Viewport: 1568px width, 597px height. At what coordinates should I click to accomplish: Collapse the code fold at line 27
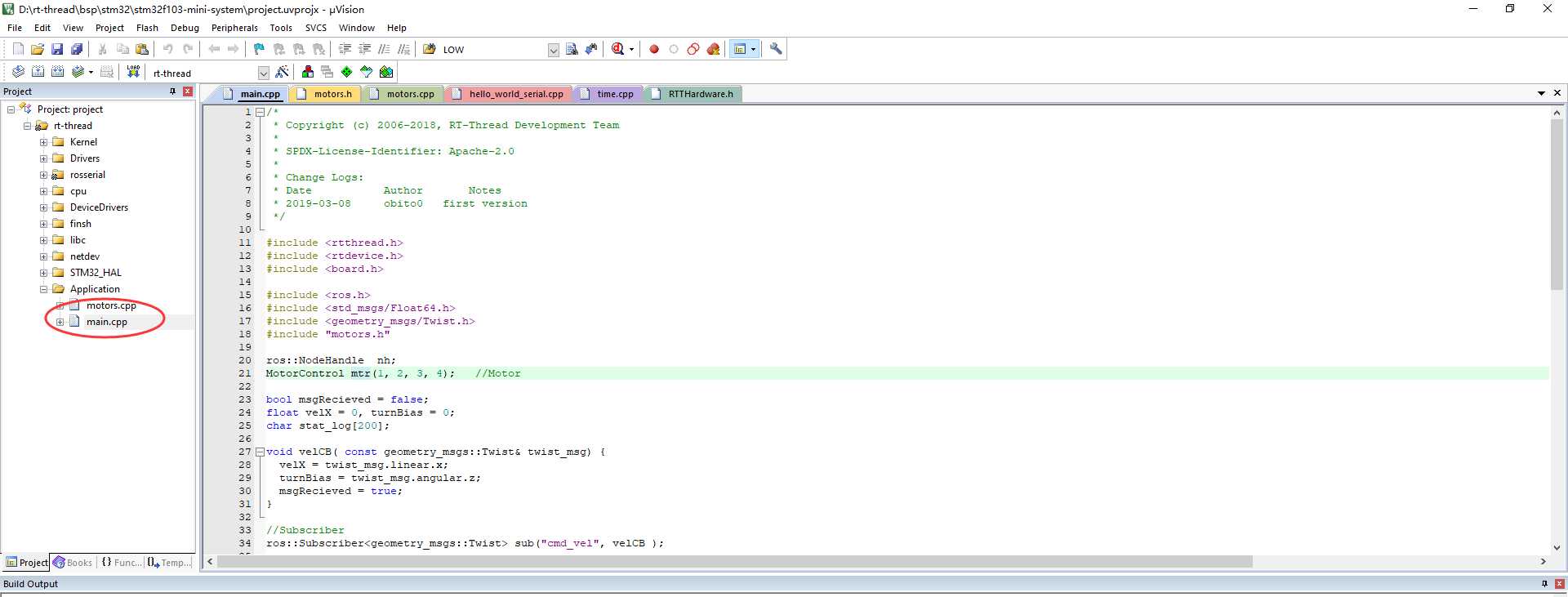coord(260,452)
